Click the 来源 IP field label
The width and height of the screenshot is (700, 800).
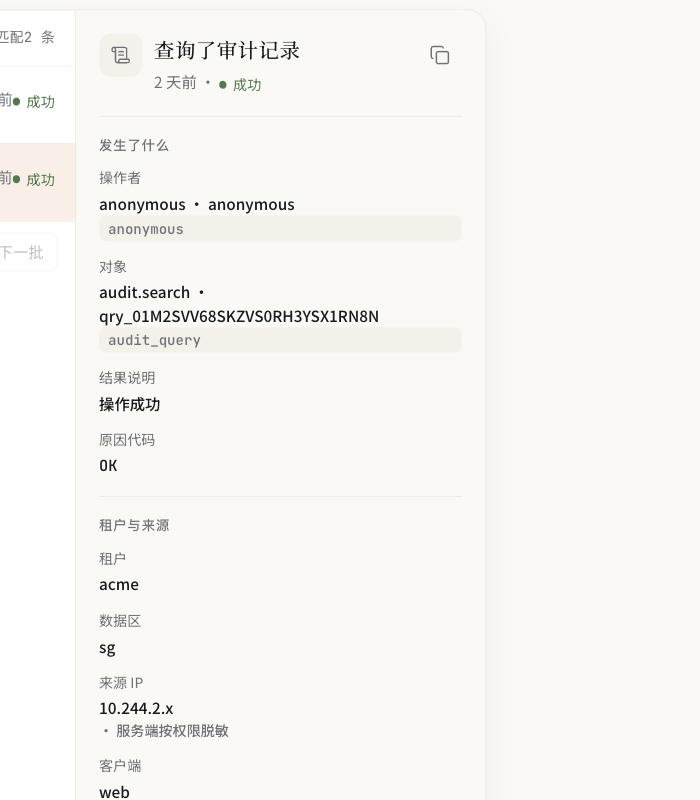pos(121,683)
